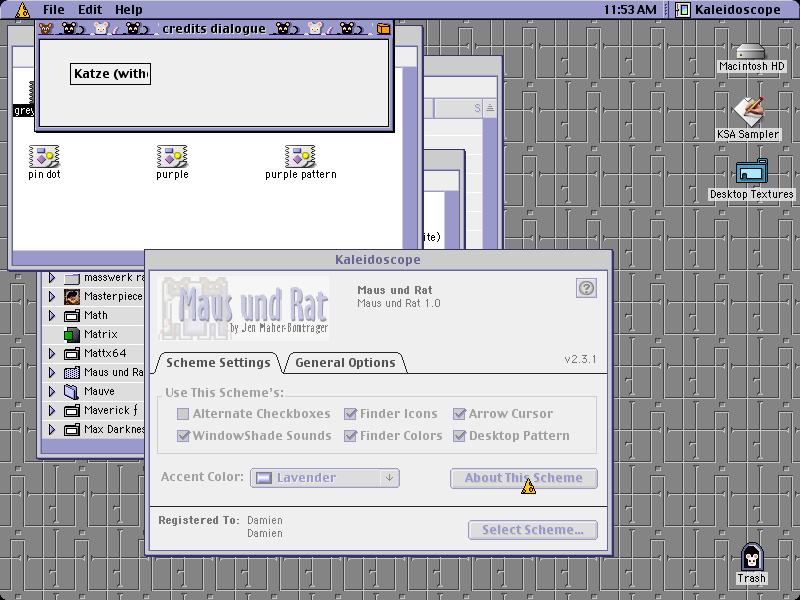Click the Maus und Rat 1.0 version text
The height and width of the screenshot is (600, 800).
click(398, 304)
